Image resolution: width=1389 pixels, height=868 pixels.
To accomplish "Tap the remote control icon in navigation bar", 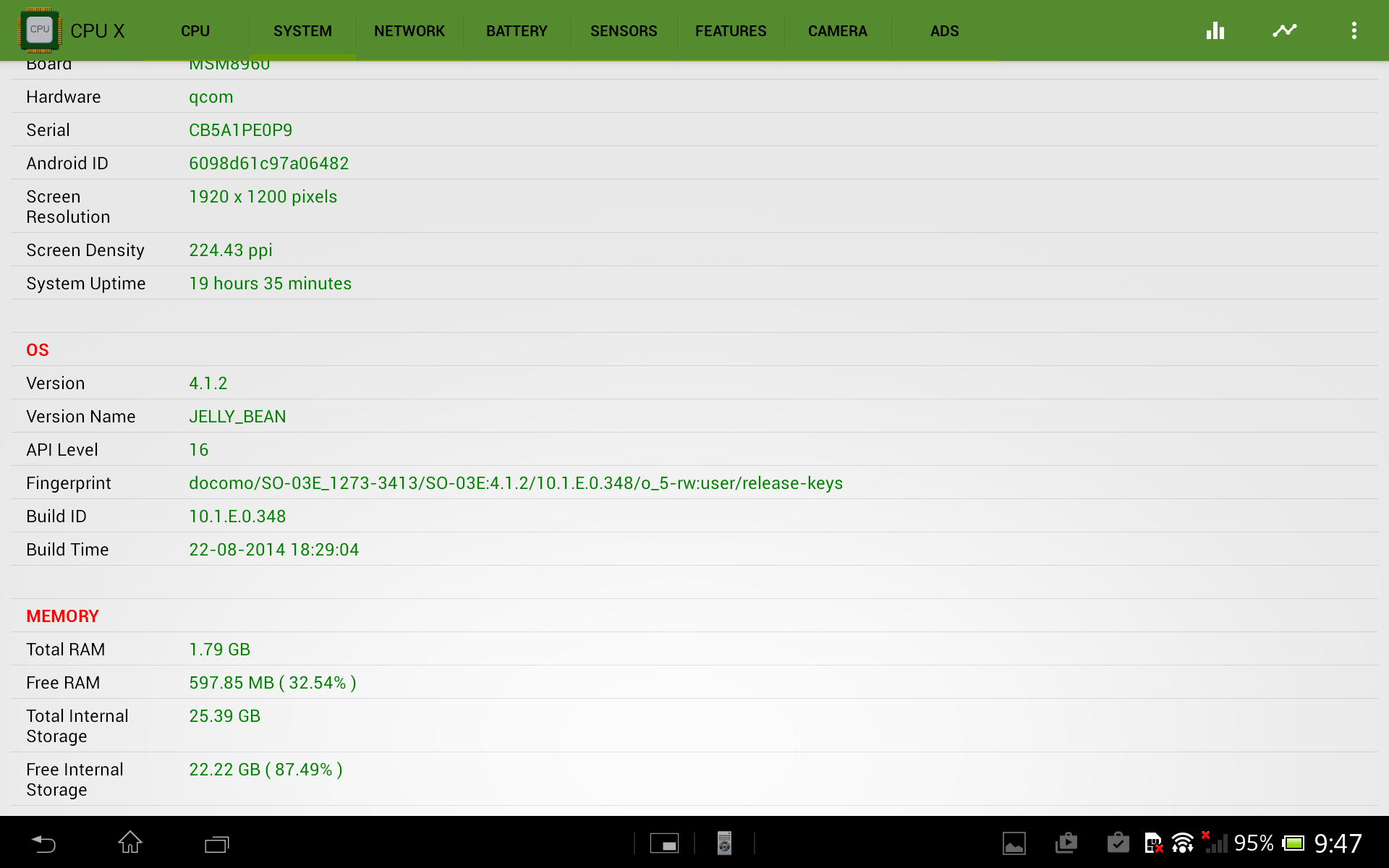I will click(x=724, y=843).
